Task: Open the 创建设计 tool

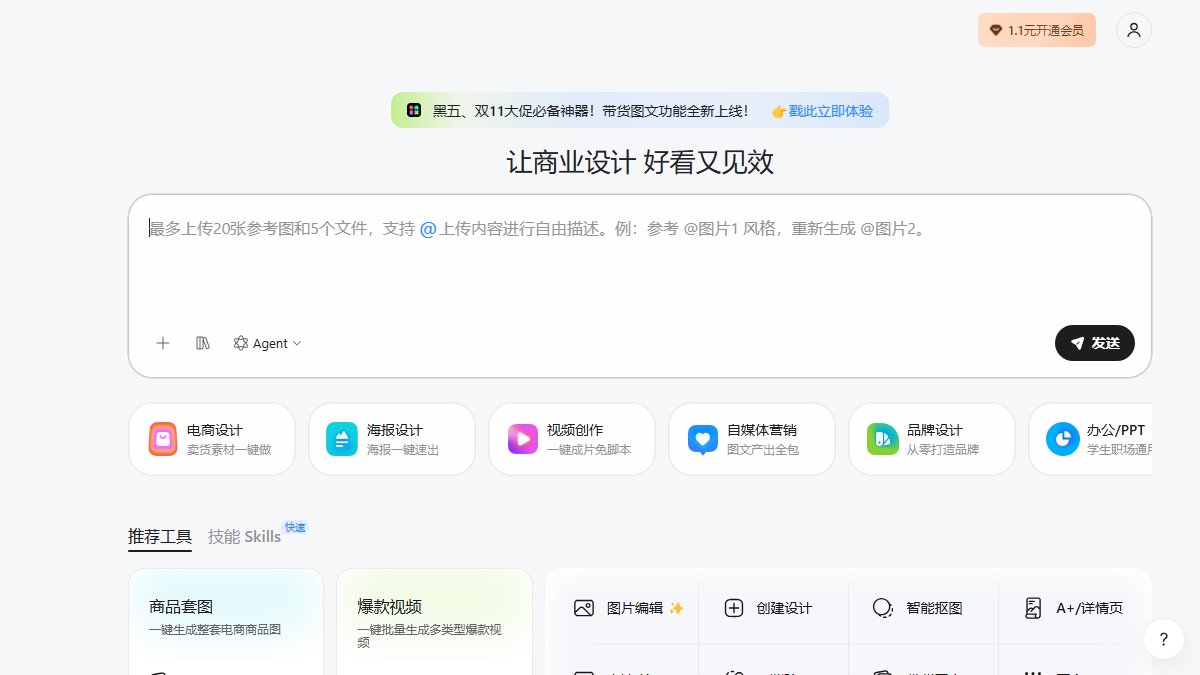Action: click(773, 608)
